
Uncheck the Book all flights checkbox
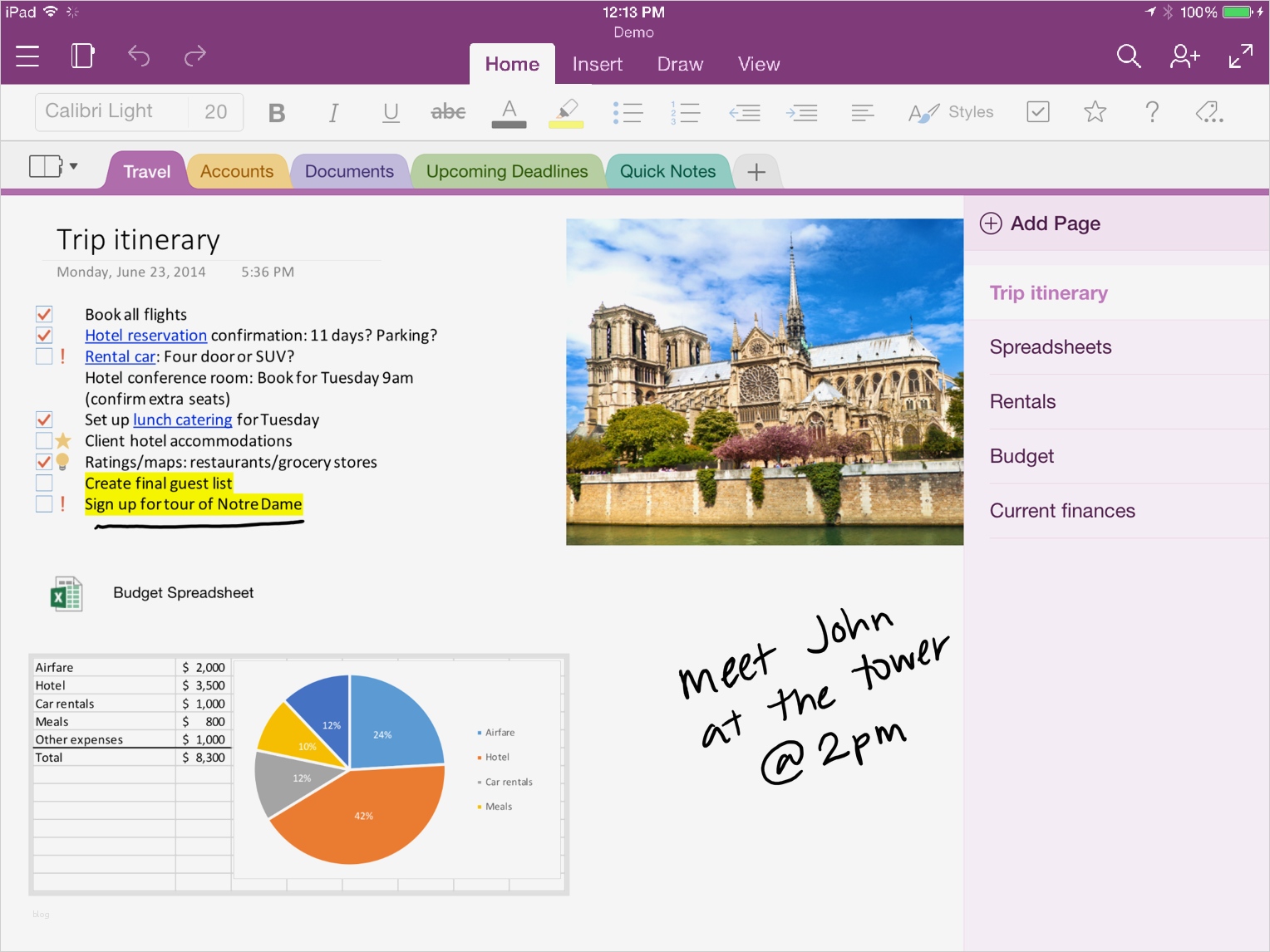coord(43,314)
